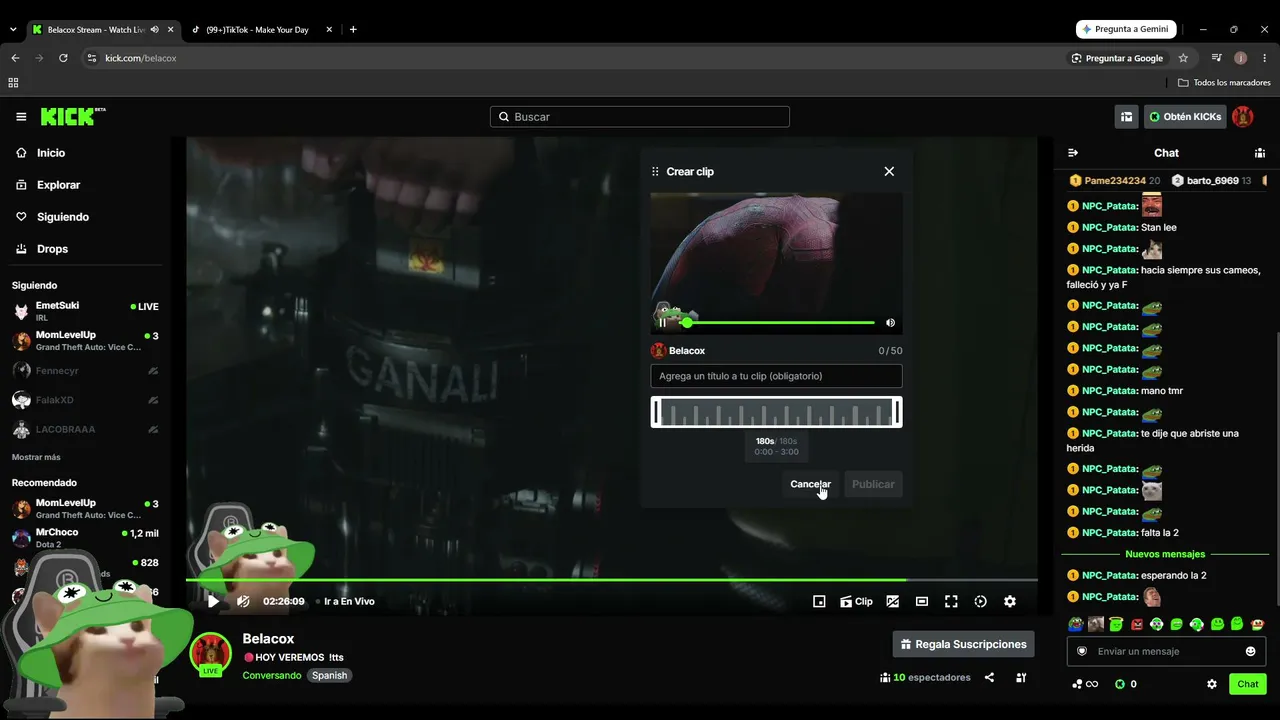Open the KICKs balance showing 0
Image resolution: width=1280 pixels, height=720 pixels.
pos(1125,684)
